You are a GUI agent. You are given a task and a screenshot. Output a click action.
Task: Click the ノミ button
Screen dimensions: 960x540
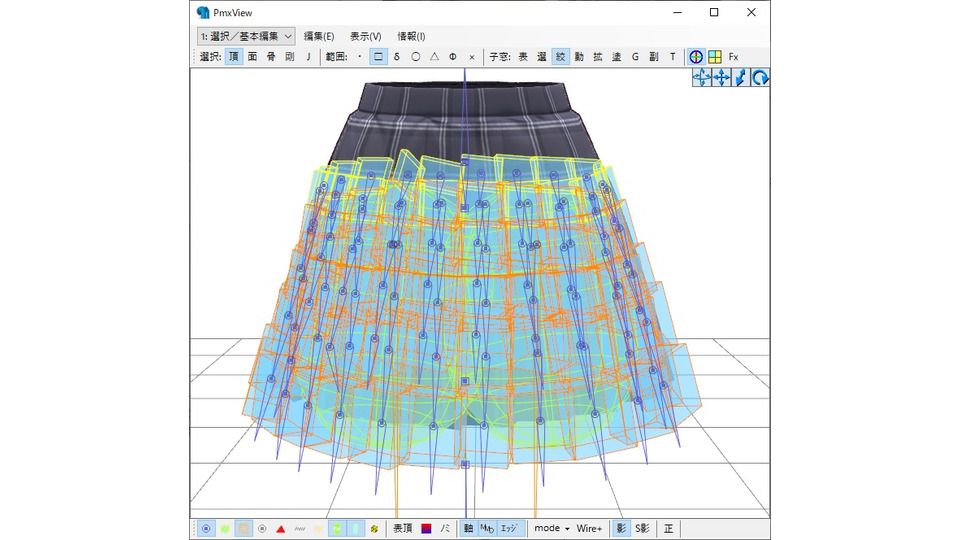click(x=445, y=528)
